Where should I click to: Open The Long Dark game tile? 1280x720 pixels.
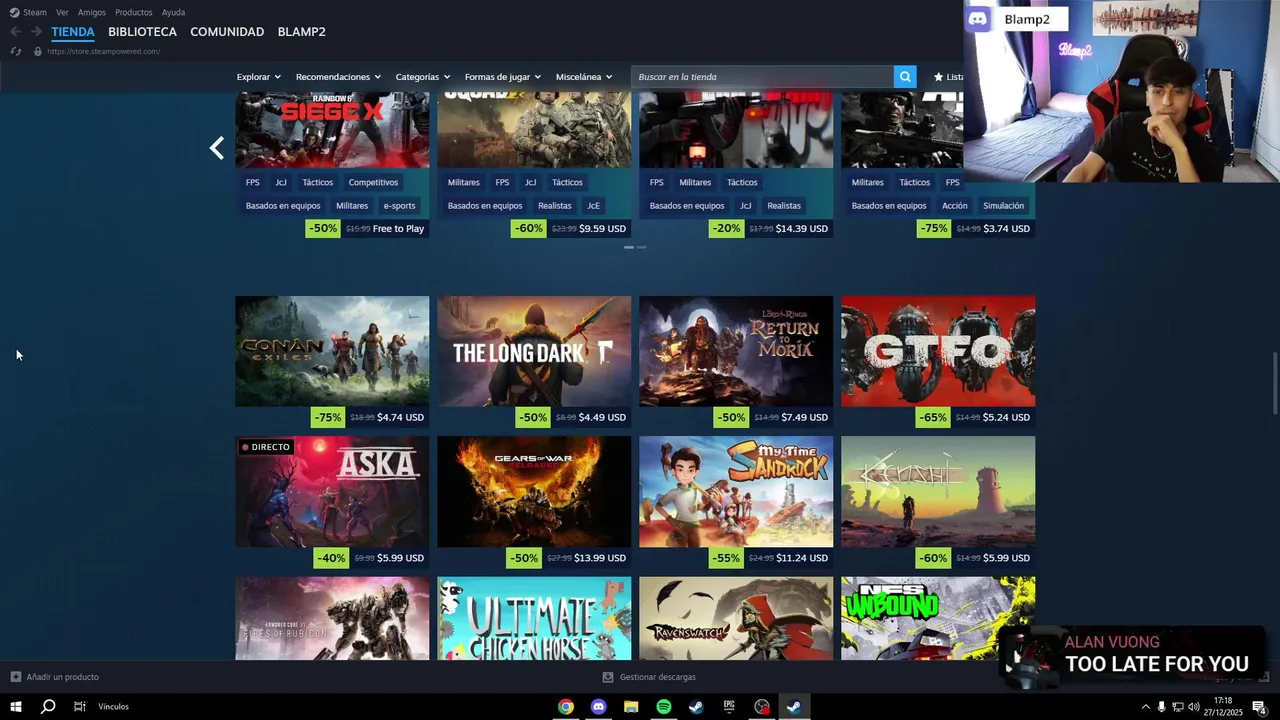point(534,351)
